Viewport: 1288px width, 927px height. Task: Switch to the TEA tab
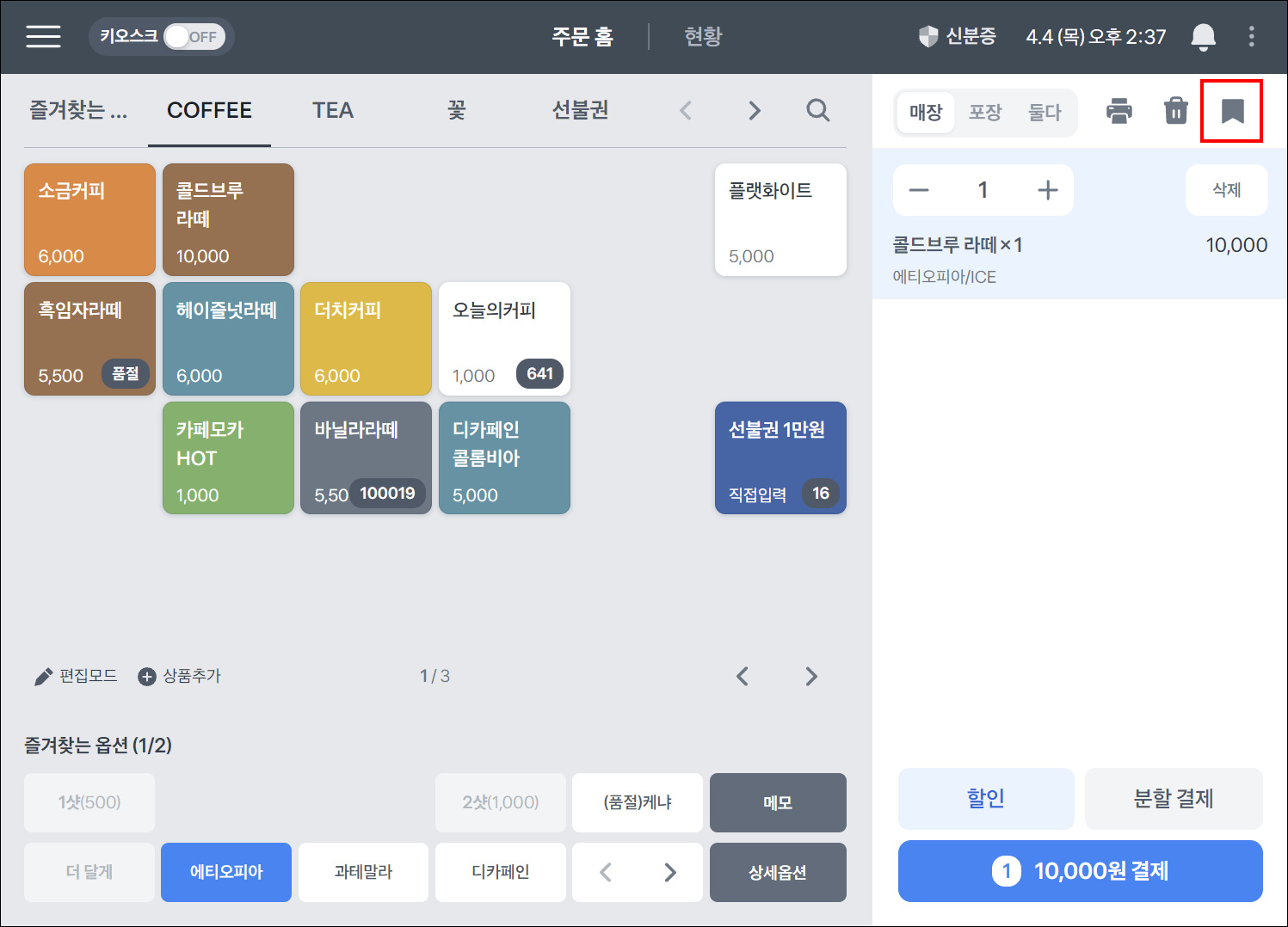coord(333,110)
